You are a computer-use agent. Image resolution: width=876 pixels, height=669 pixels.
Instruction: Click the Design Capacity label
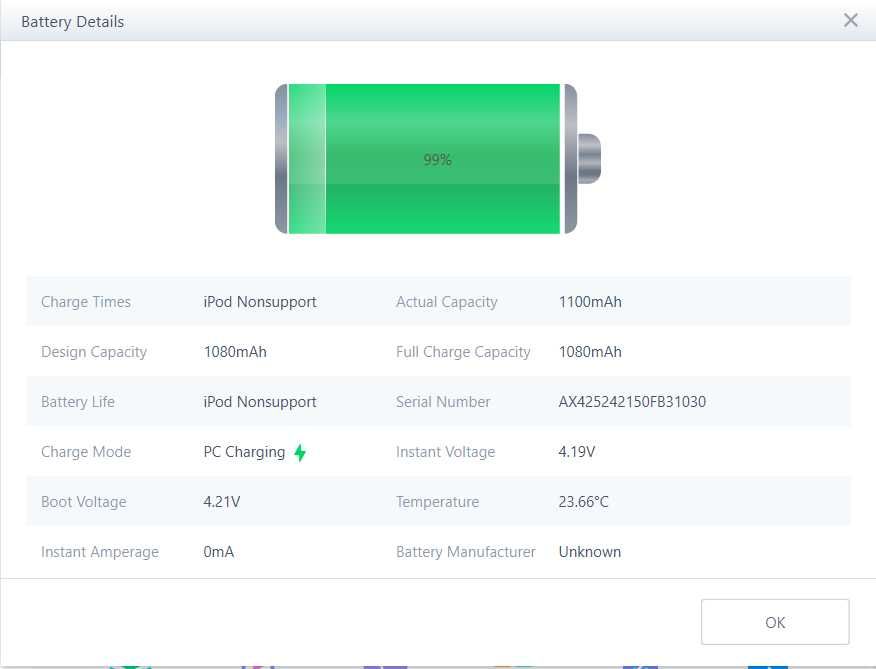[94, 352]
